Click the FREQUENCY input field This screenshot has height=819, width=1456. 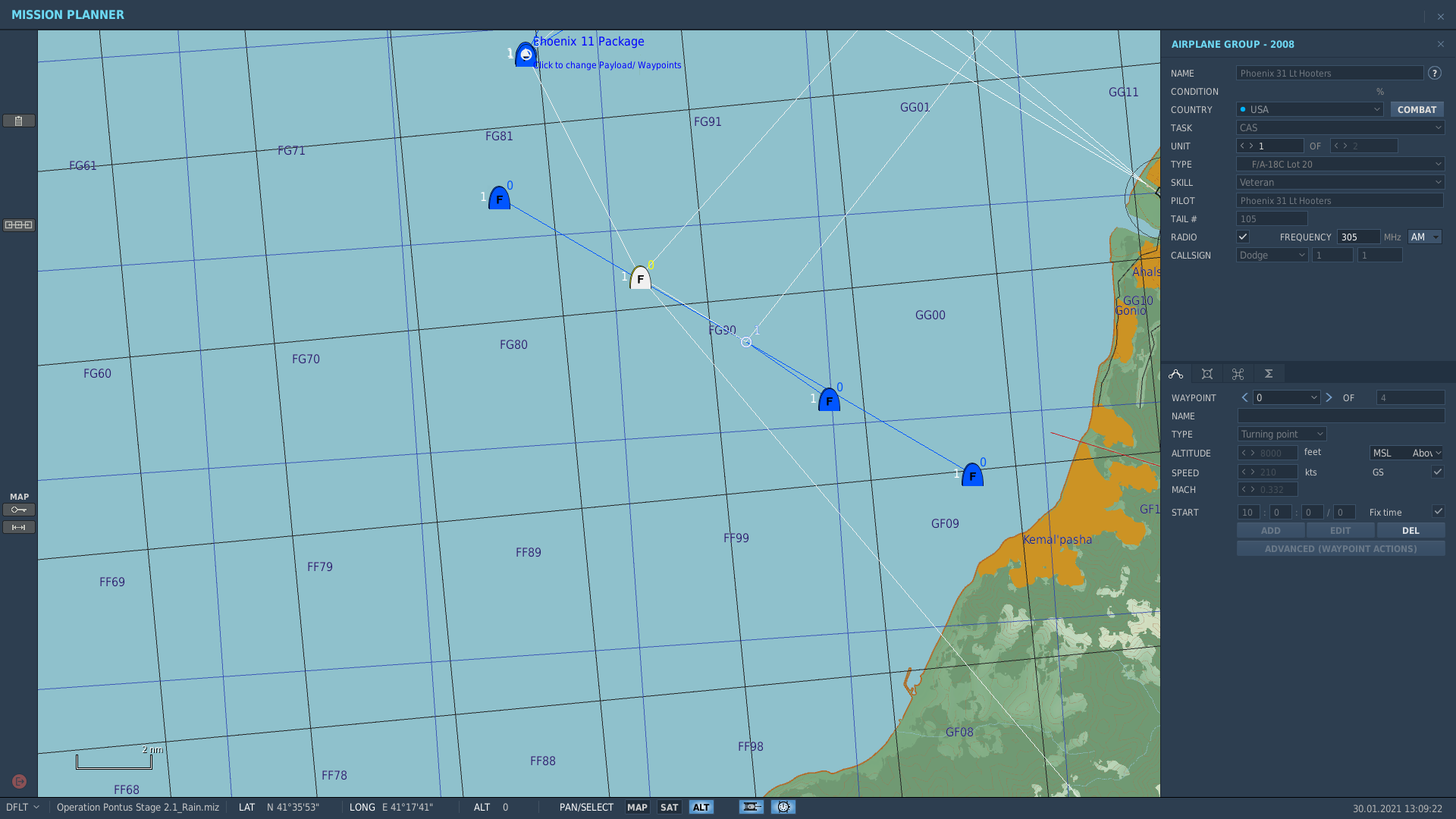(1358, 237)
